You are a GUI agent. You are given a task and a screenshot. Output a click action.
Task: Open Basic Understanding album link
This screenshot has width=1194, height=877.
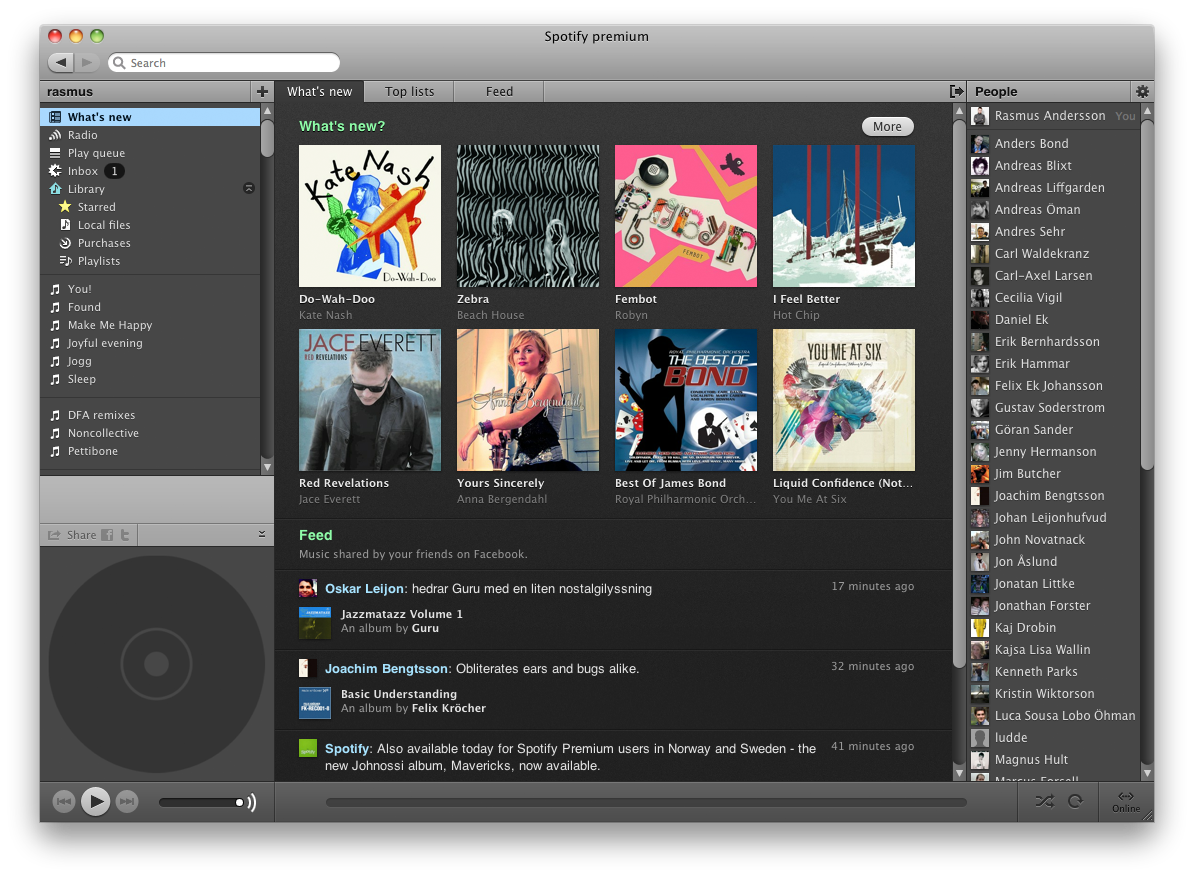[399, 694]
